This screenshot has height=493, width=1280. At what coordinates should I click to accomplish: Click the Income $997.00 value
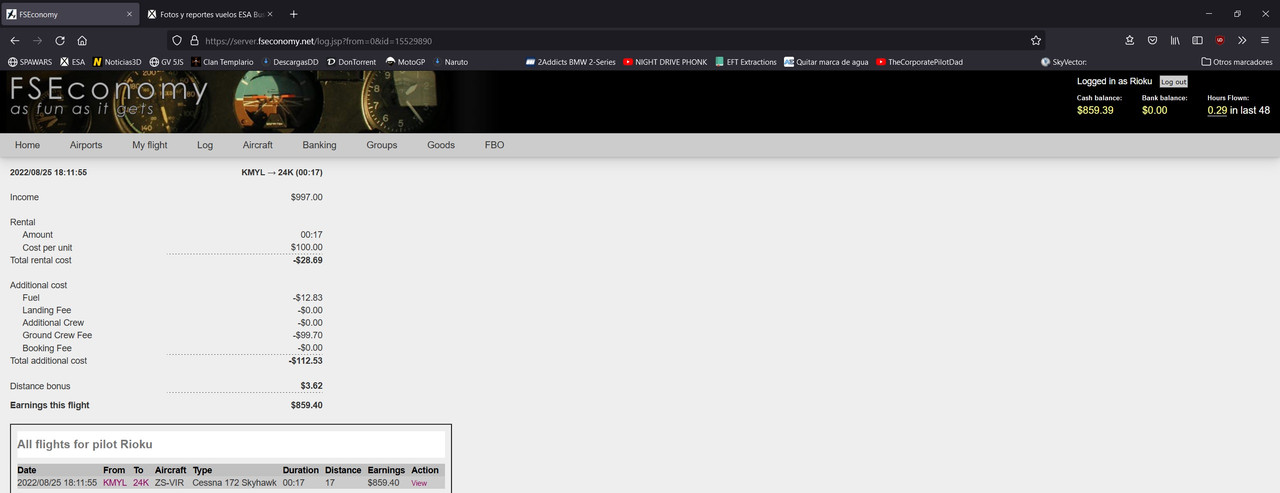(x=306, y=197)
